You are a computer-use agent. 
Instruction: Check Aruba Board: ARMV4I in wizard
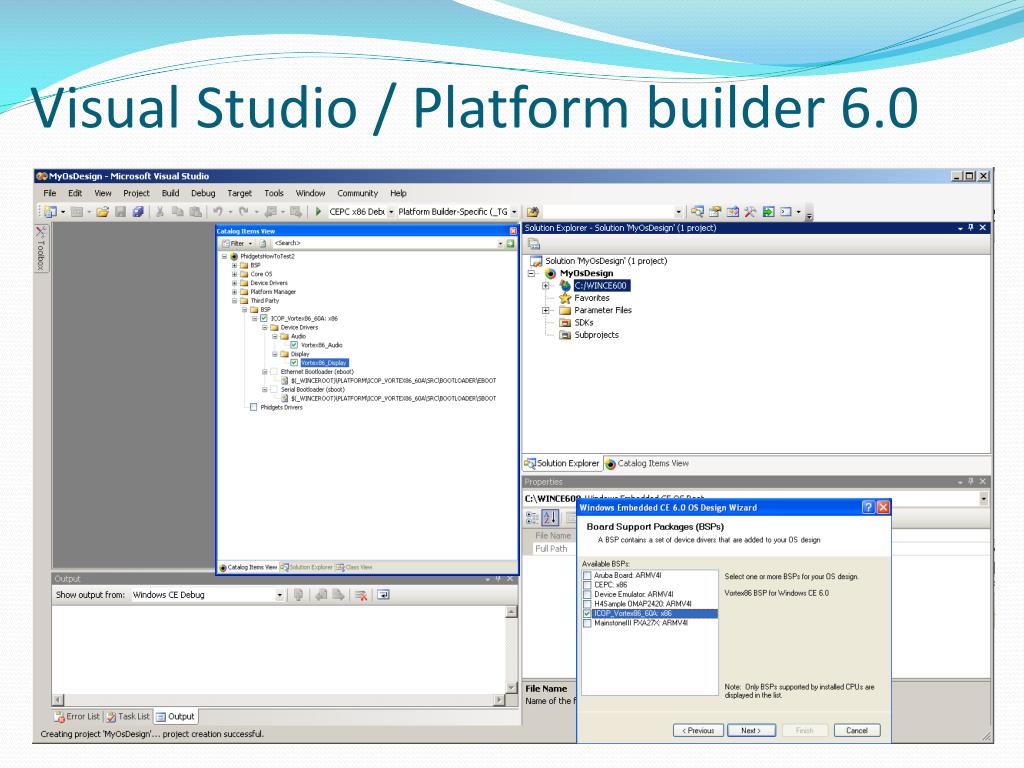point(587,575)
